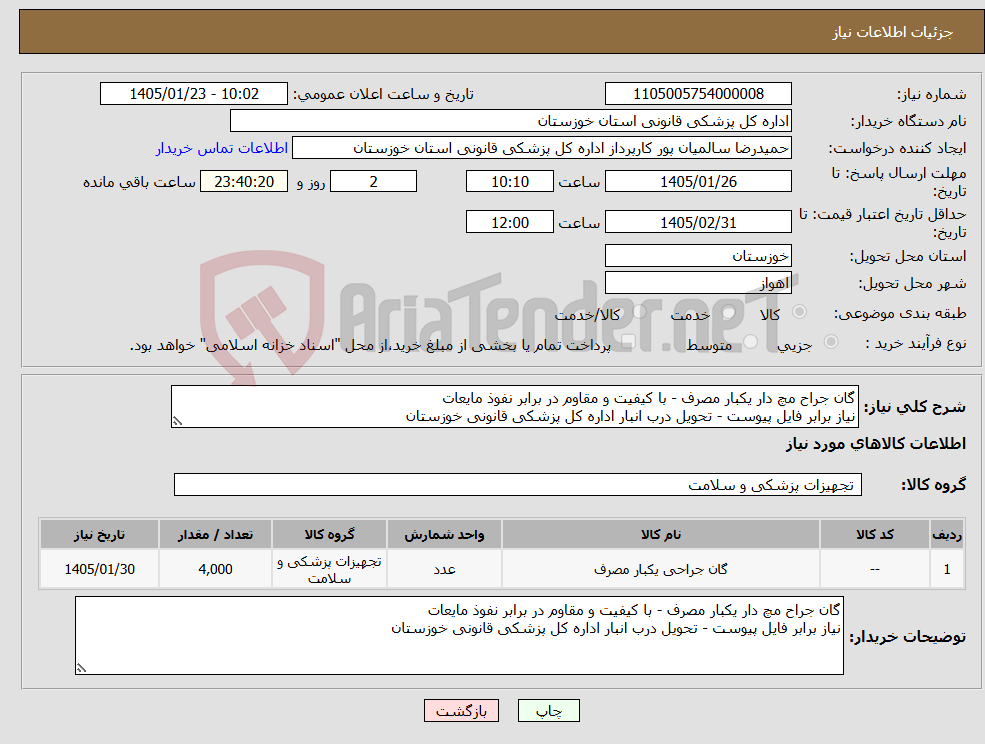985x744 pixels.
Task: Click the توضیحات خریدار text area
Action: (x=459, y=635)
